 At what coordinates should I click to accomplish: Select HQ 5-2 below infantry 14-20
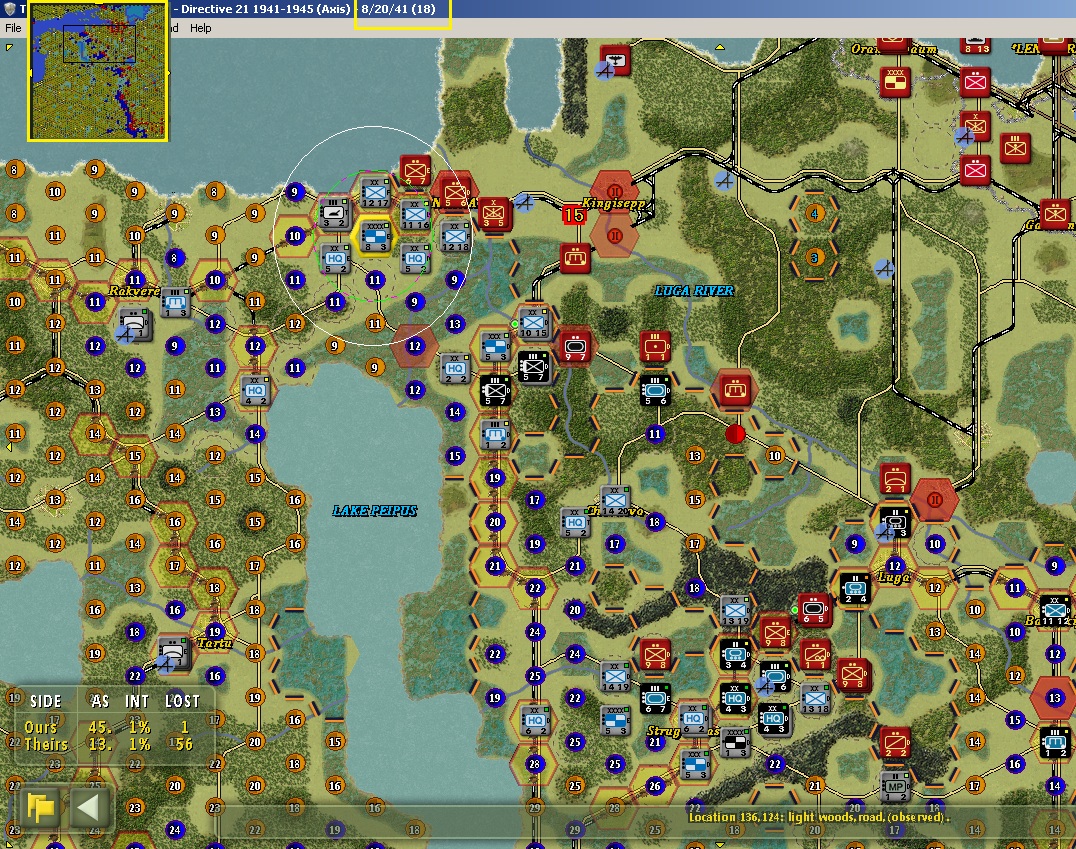tap(575, 523)
